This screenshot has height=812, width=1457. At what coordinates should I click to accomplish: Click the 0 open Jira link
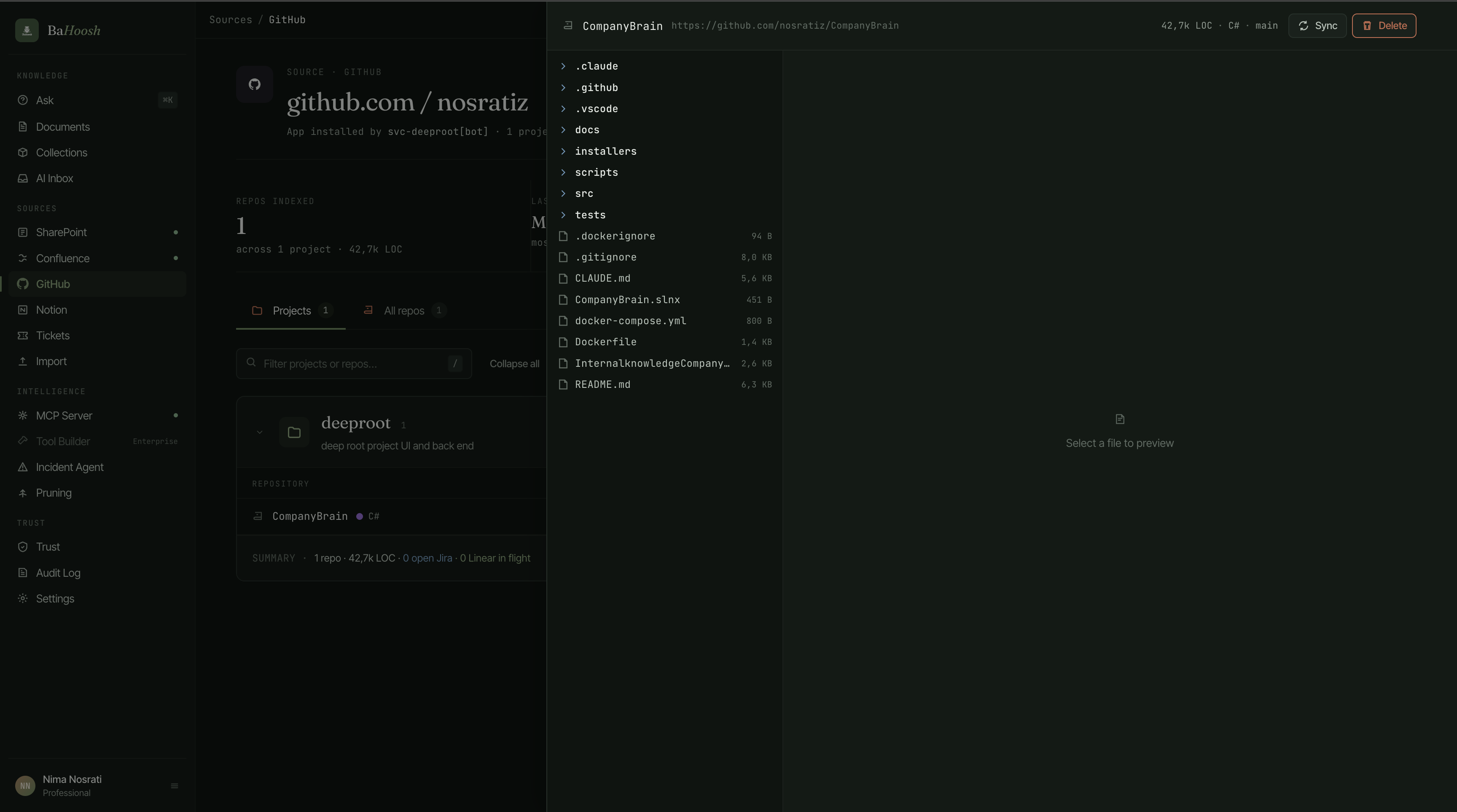click(x=427, y=558)
